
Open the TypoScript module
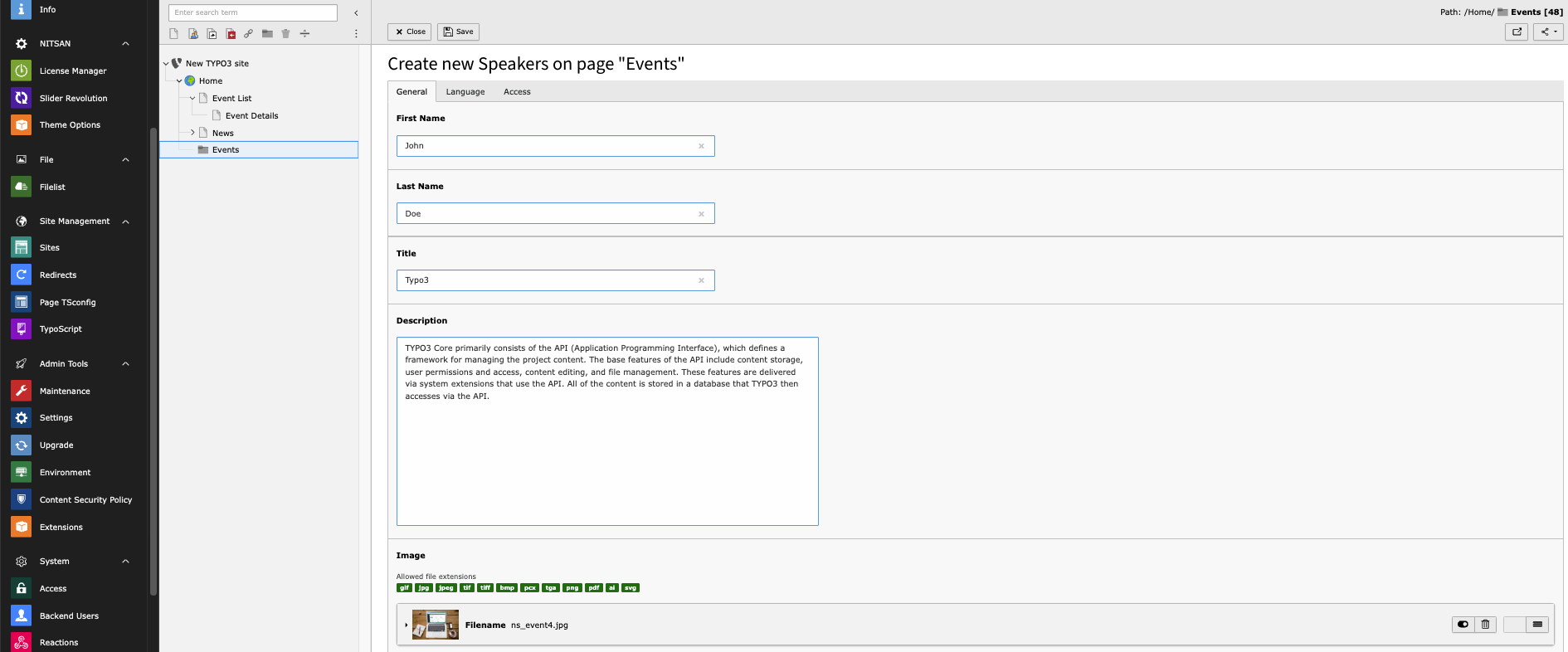(x=61, y=329)
